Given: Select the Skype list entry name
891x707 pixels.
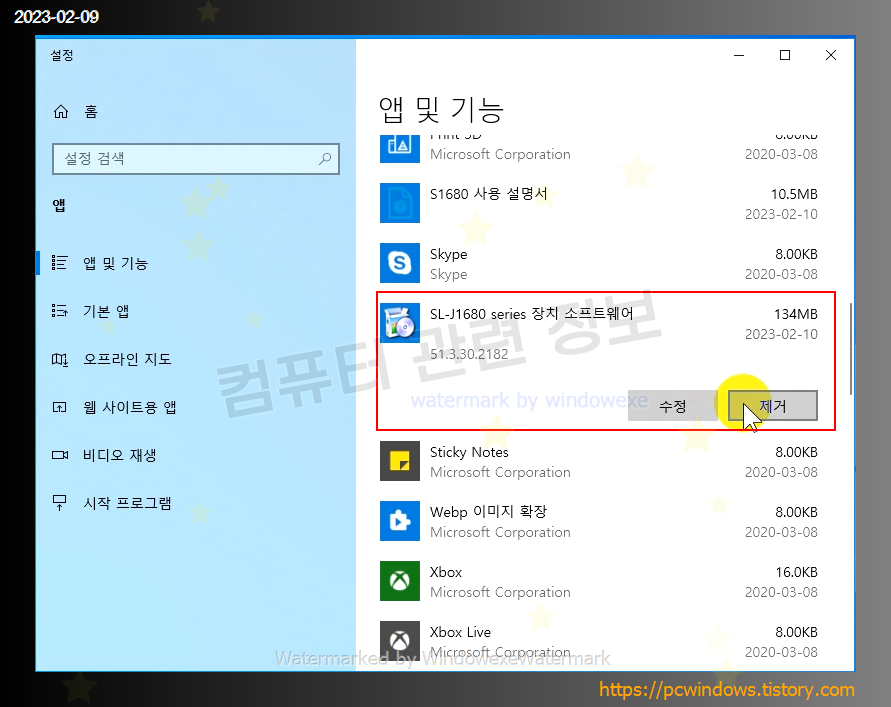Looking at the screenshot, I should [448, 254].
